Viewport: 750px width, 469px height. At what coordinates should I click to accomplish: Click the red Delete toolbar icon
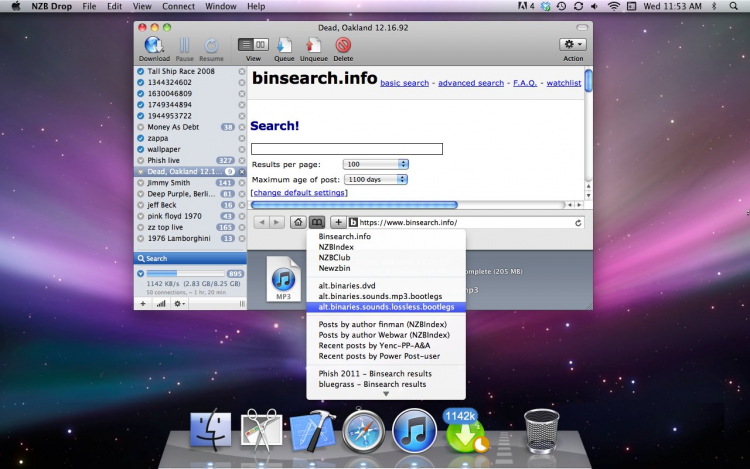click(x=343, y=45)
